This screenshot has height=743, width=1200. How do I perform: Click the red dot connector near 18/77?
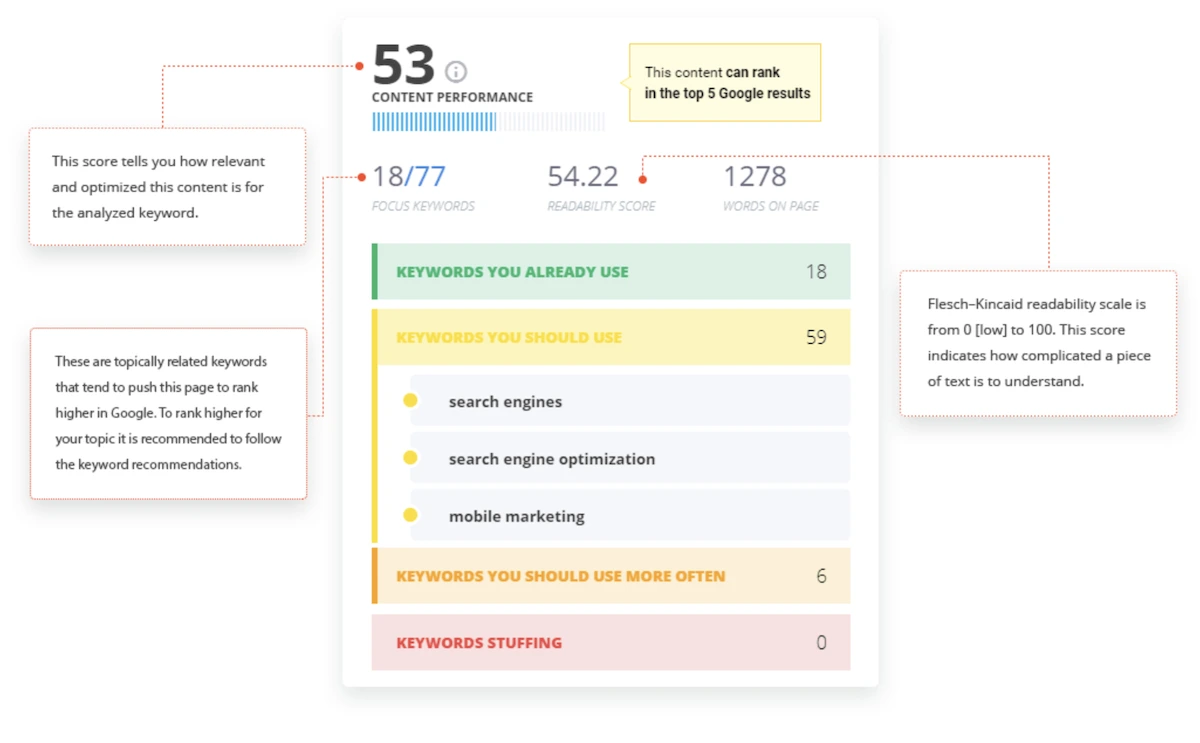tap(360, 177)
